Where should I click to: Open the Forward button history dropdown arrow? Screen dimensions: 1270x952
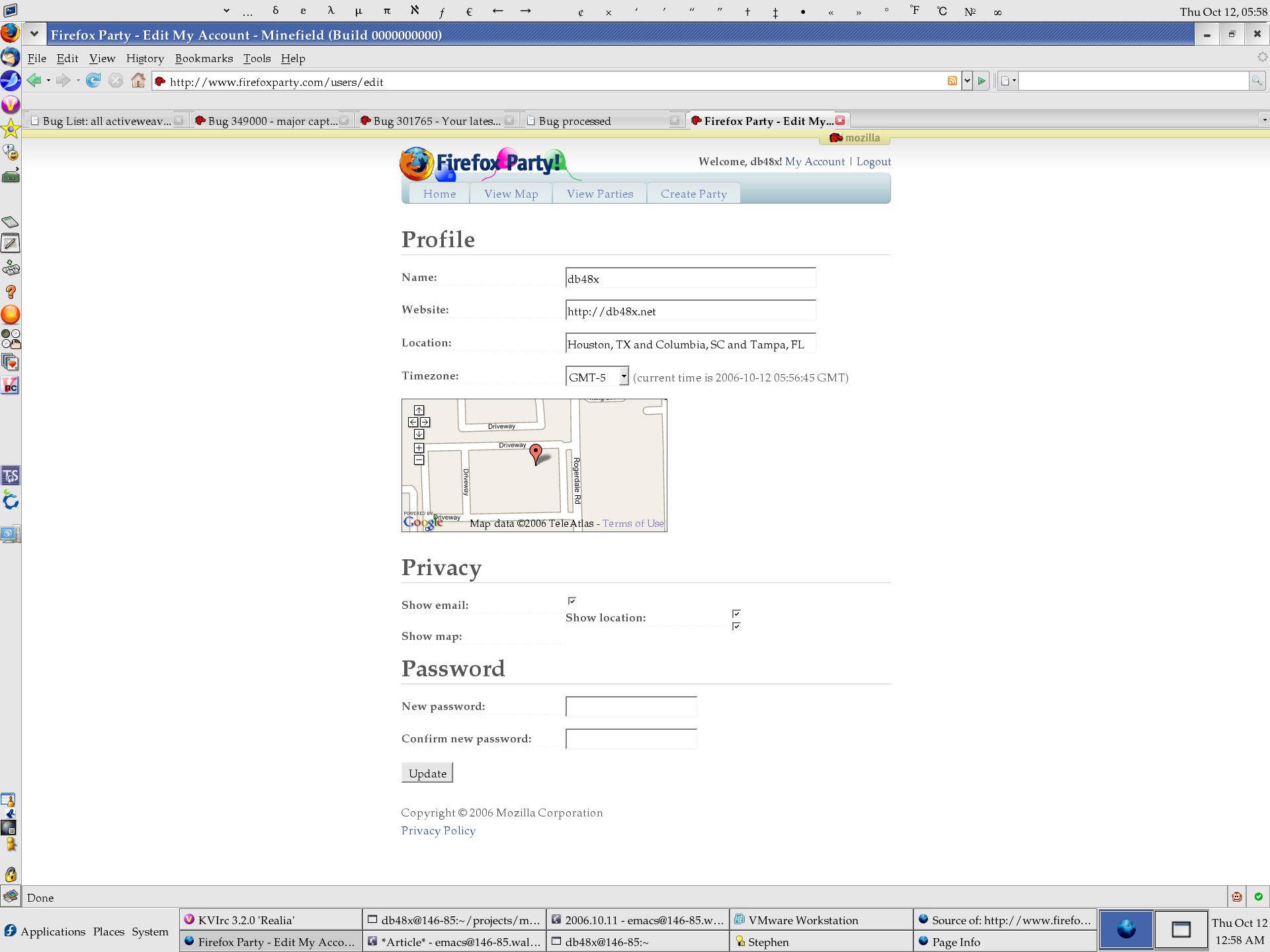point(78,81)
